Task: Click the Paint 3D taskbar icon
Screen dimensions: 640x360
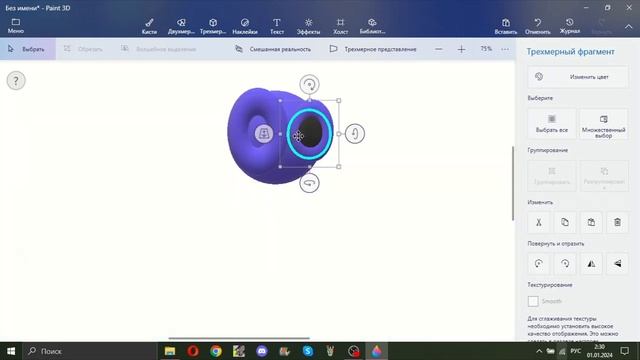Action: coord(376,351)
